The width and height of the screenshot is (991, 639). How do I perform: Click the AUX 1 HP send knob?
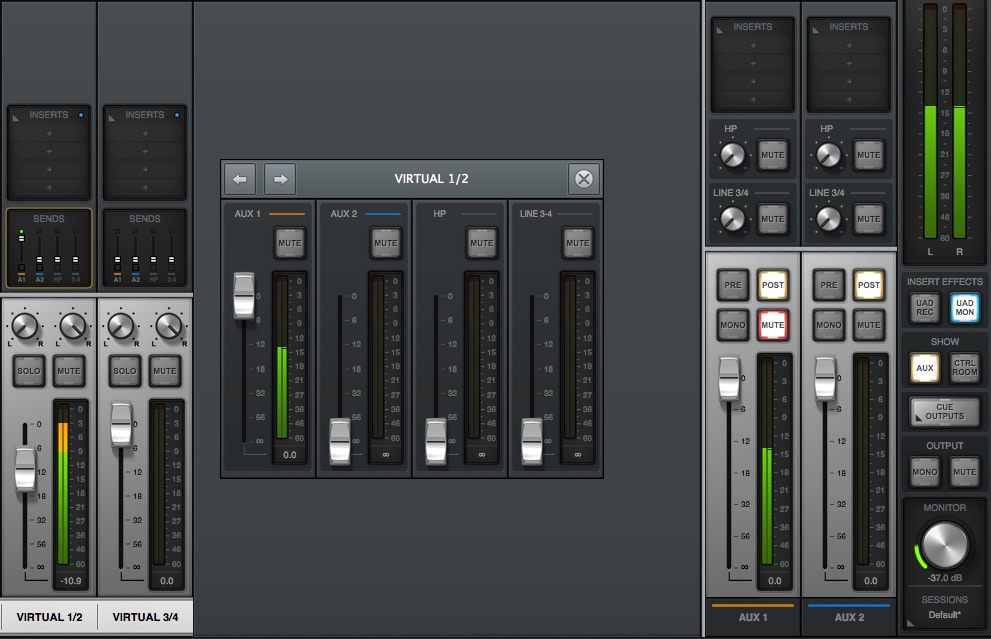[x=732, y=156]
